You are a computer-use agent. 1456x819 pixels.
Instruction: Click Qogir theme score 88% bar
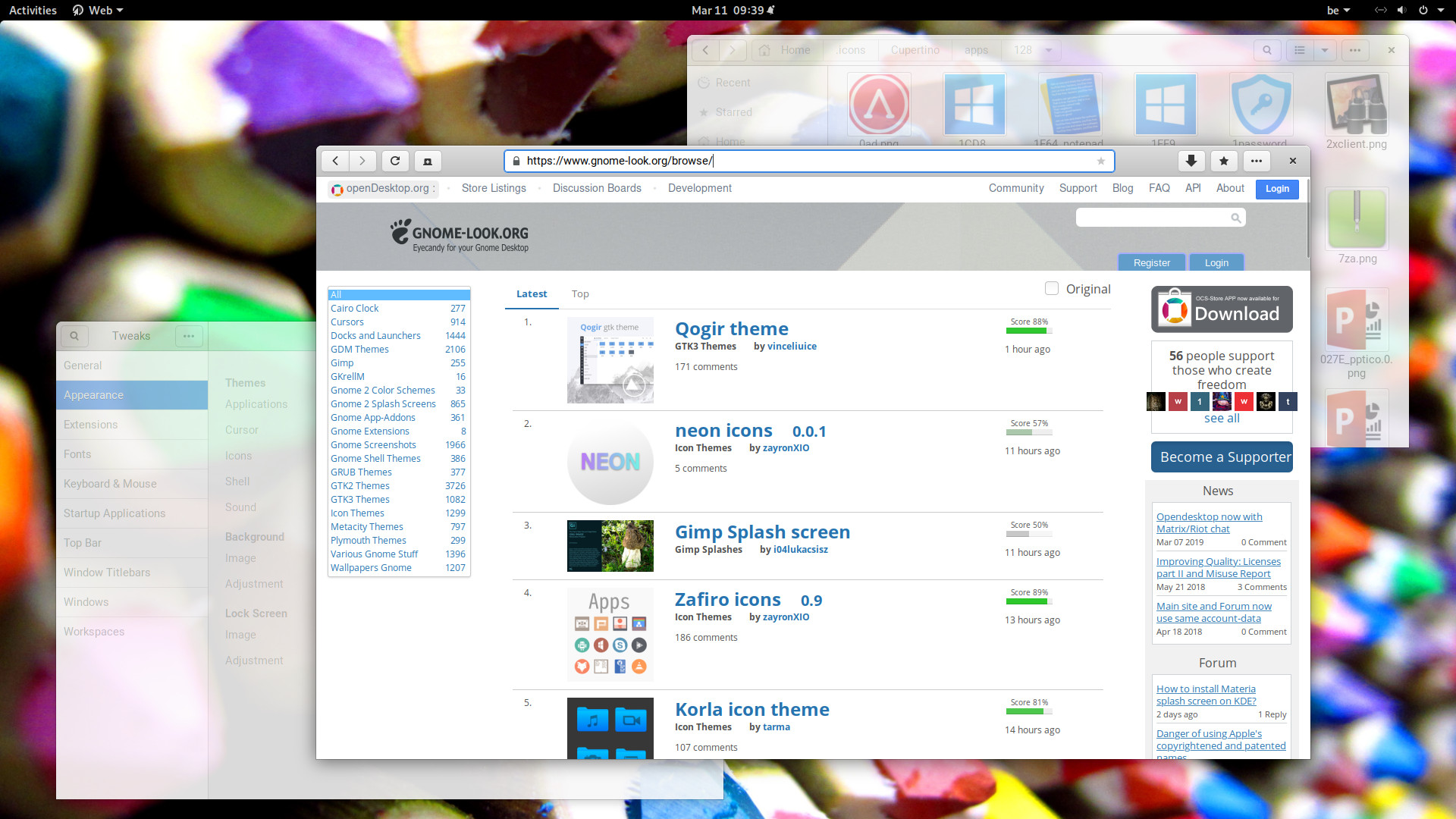1029,331
